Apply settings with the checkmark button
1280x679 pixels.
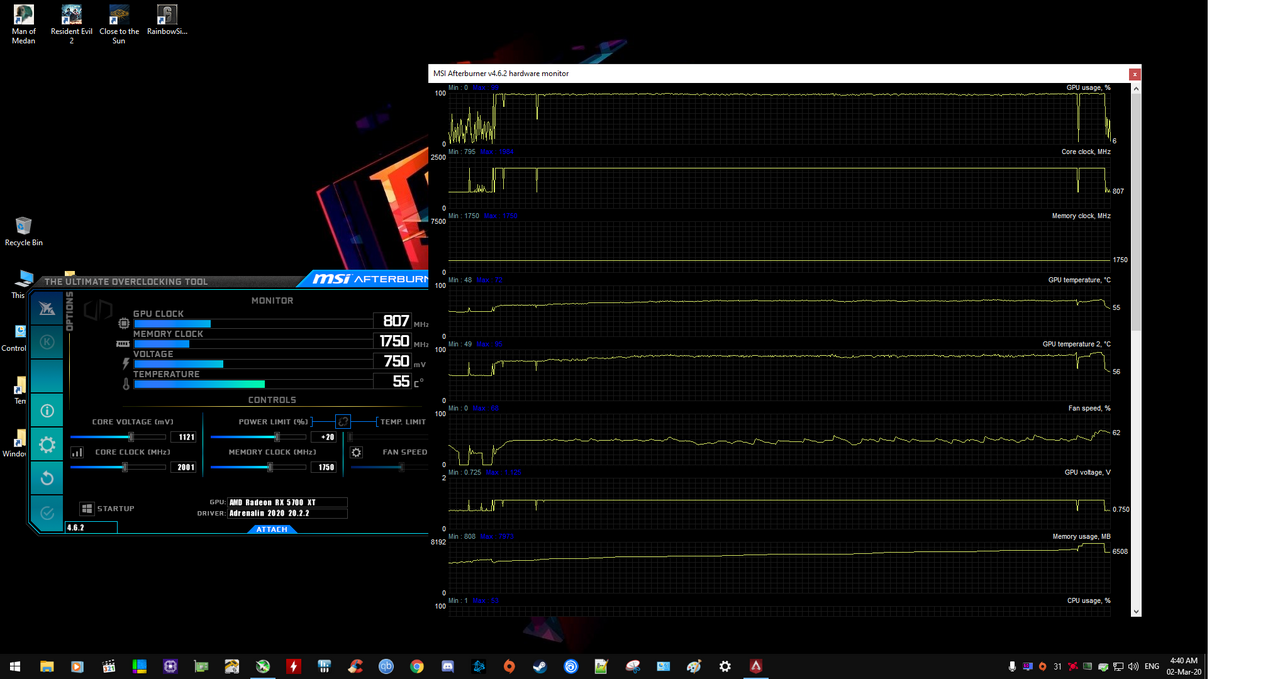pyautogui.click(x=46, y=512)
